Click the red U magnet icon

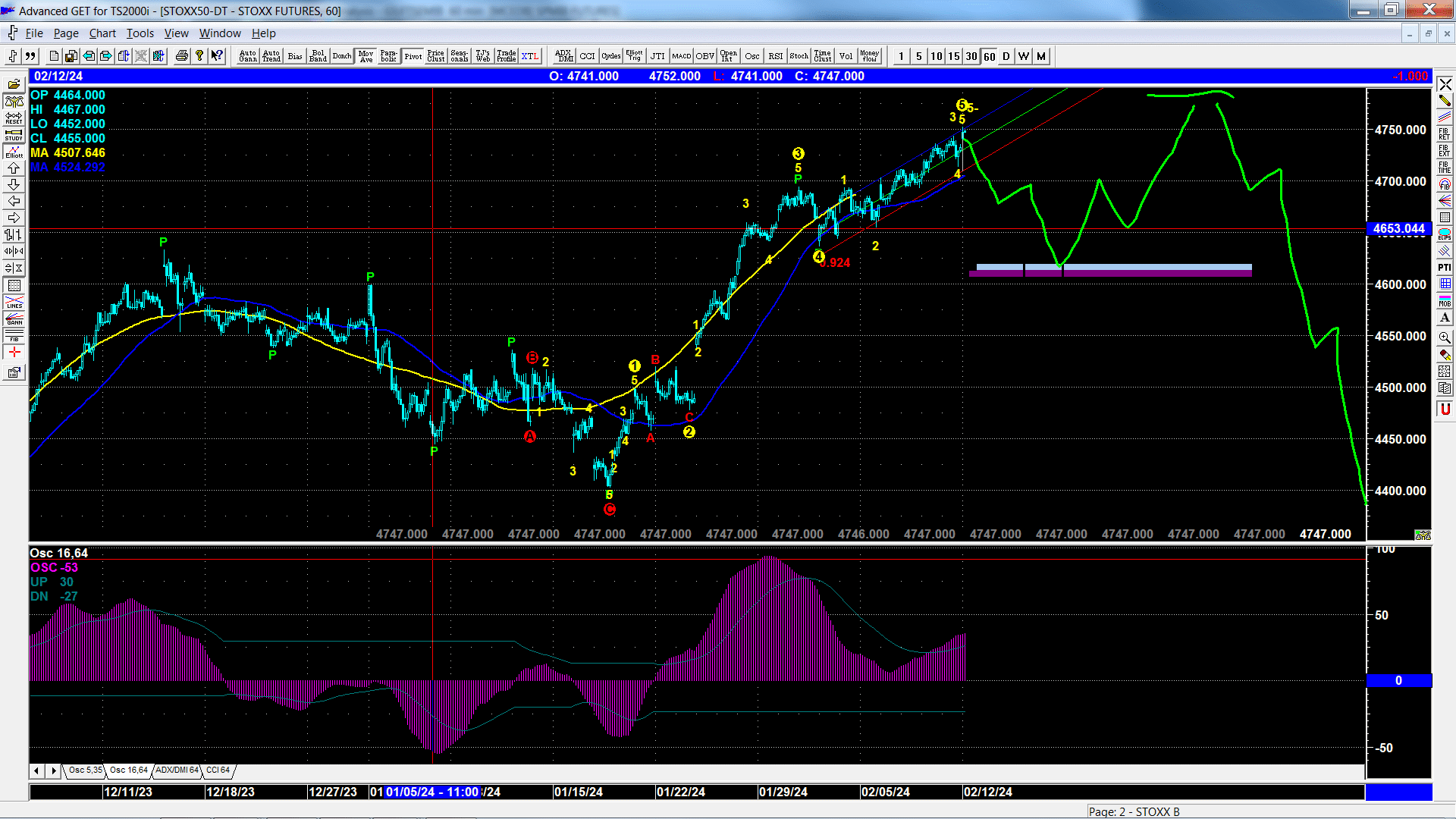(x=1445, y=409)
